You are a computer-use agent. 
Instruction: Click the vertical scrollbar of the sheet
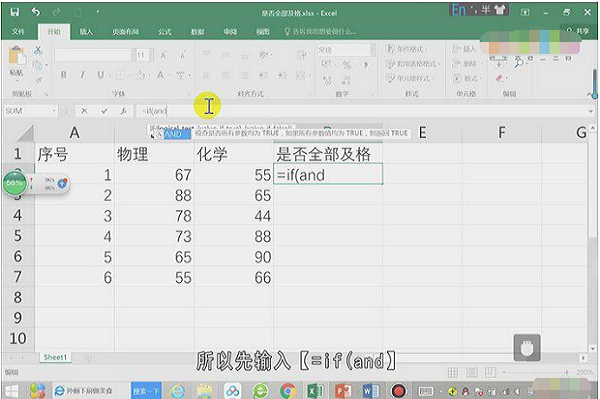coord(592,237)
